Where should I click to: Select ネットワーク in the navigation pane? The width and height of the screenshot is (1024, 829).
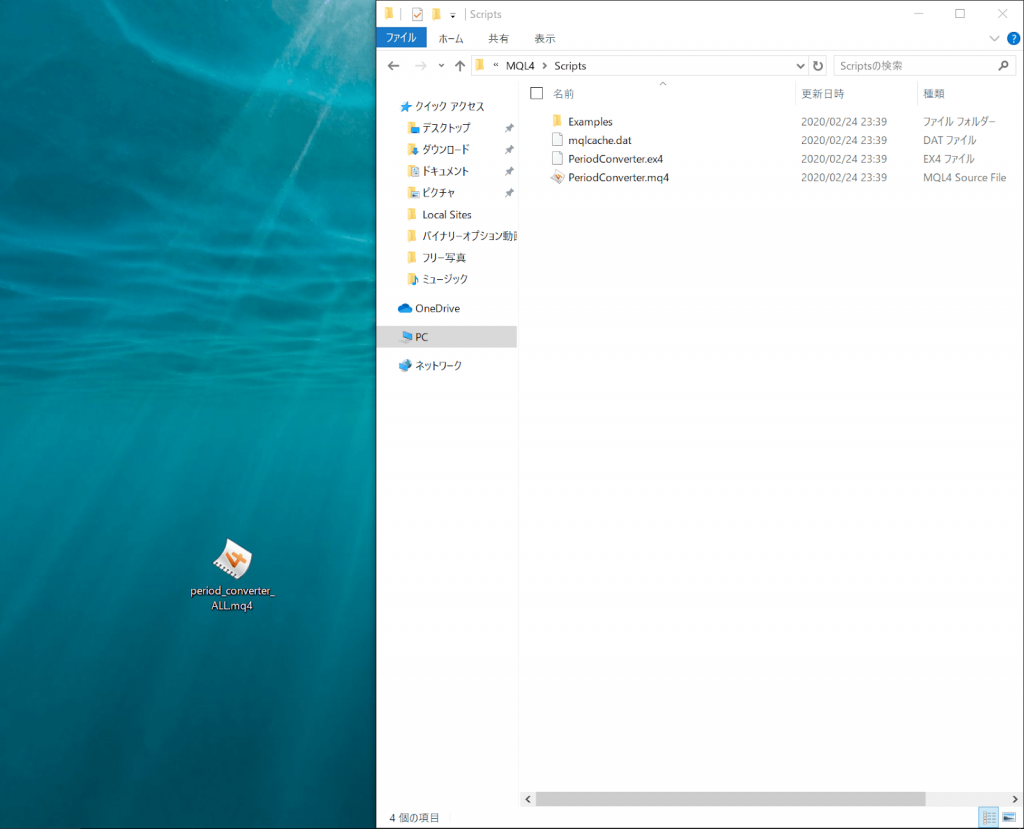point(438,365)
